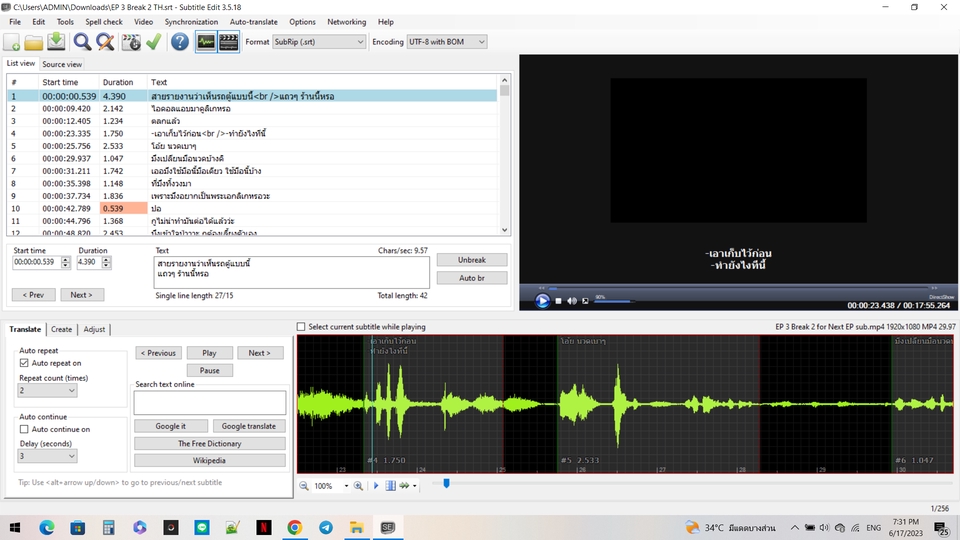Open the waveform zoom 100% dropdown
This screenshot has width=960, height=540.
click(x=346, y=486)
